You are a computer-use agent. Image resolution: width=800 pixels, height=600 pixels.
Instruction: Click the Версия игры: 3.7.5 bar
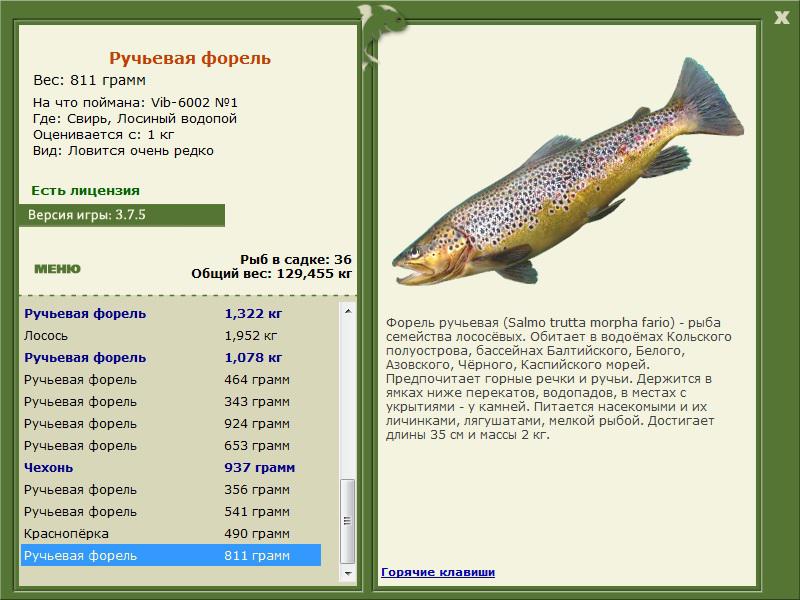(x=122, y=215)
